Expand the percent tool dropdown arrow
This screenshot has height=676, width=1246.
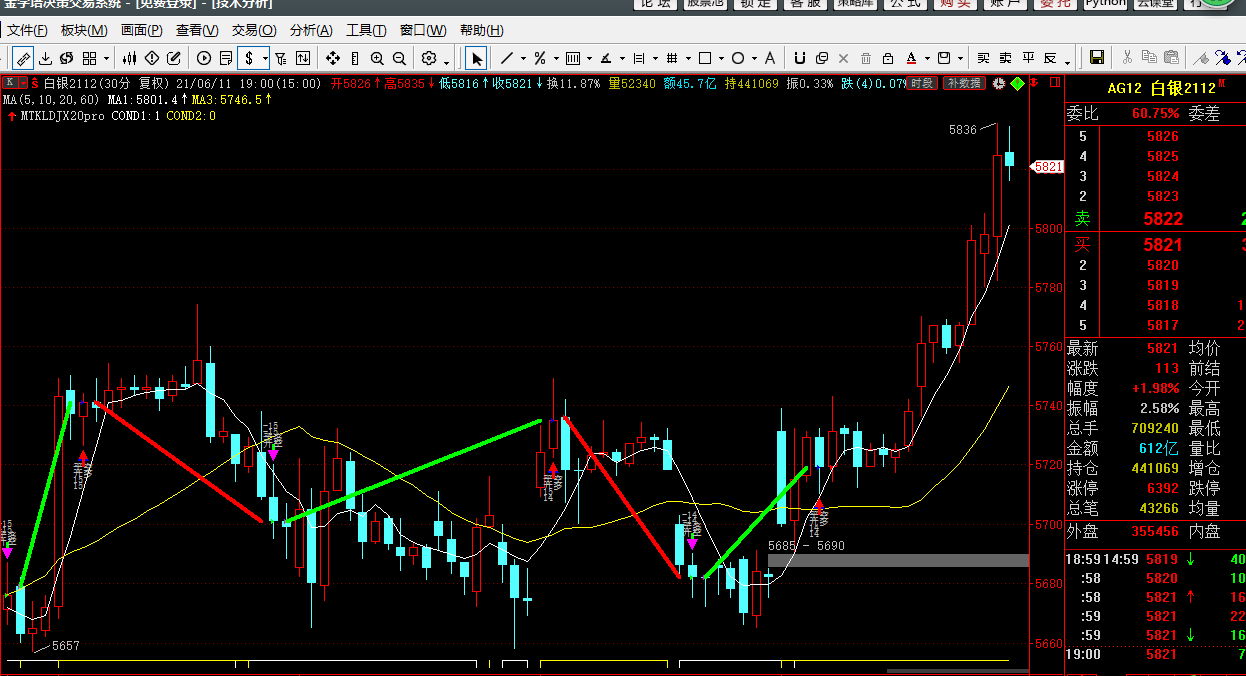coord(556,58)
